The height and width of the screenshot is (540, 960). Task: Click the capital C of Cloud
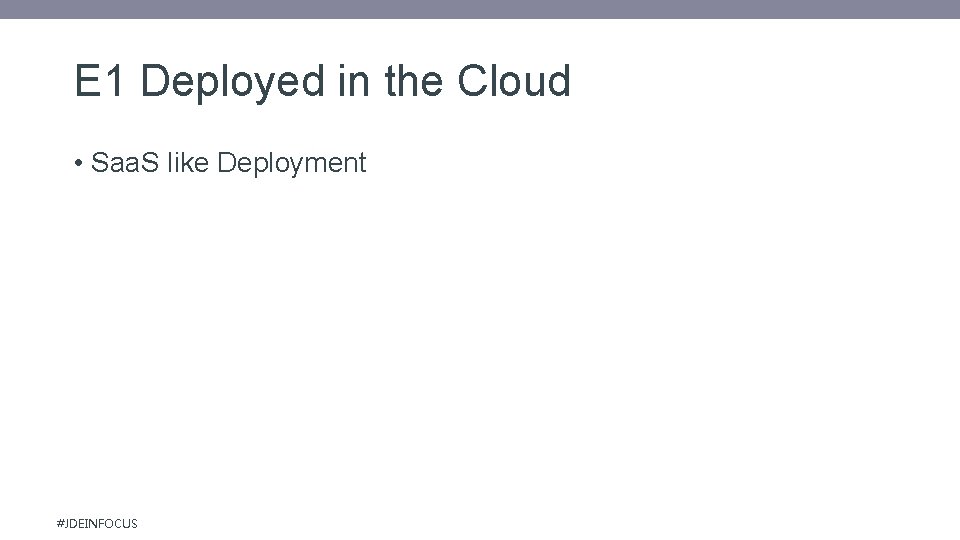click(x=472, y=81)
